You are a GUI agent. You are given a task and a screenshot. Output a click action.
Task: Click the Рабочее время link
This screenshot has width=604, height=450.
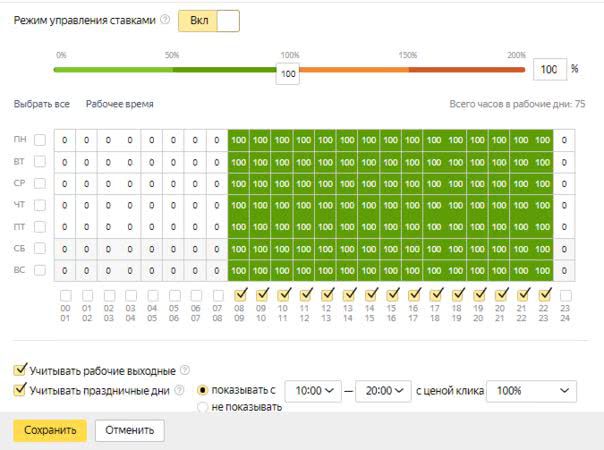[x=119, y=105]
